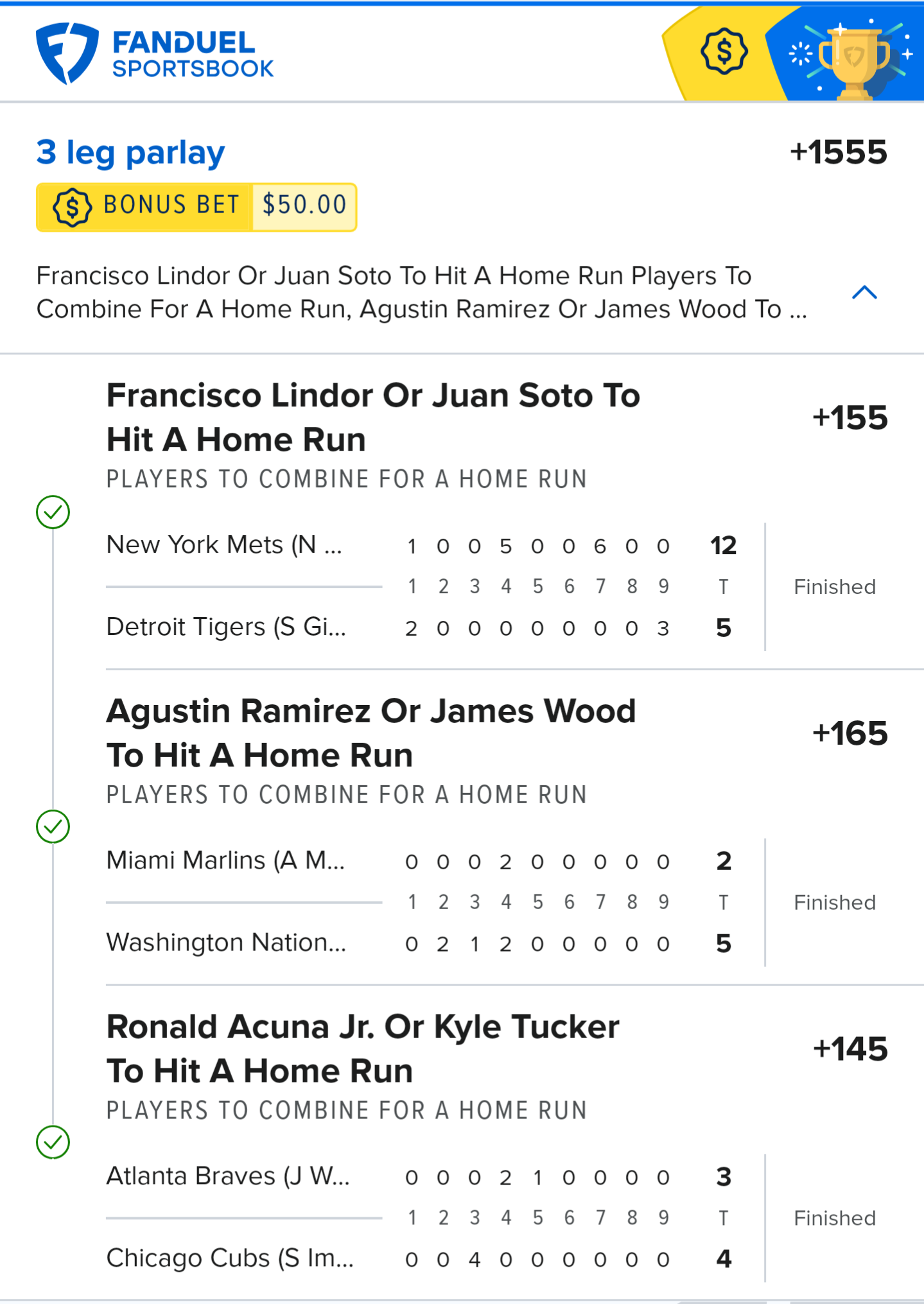
Task: Click the +165 odds for second leg
Action: pos(850,733)
